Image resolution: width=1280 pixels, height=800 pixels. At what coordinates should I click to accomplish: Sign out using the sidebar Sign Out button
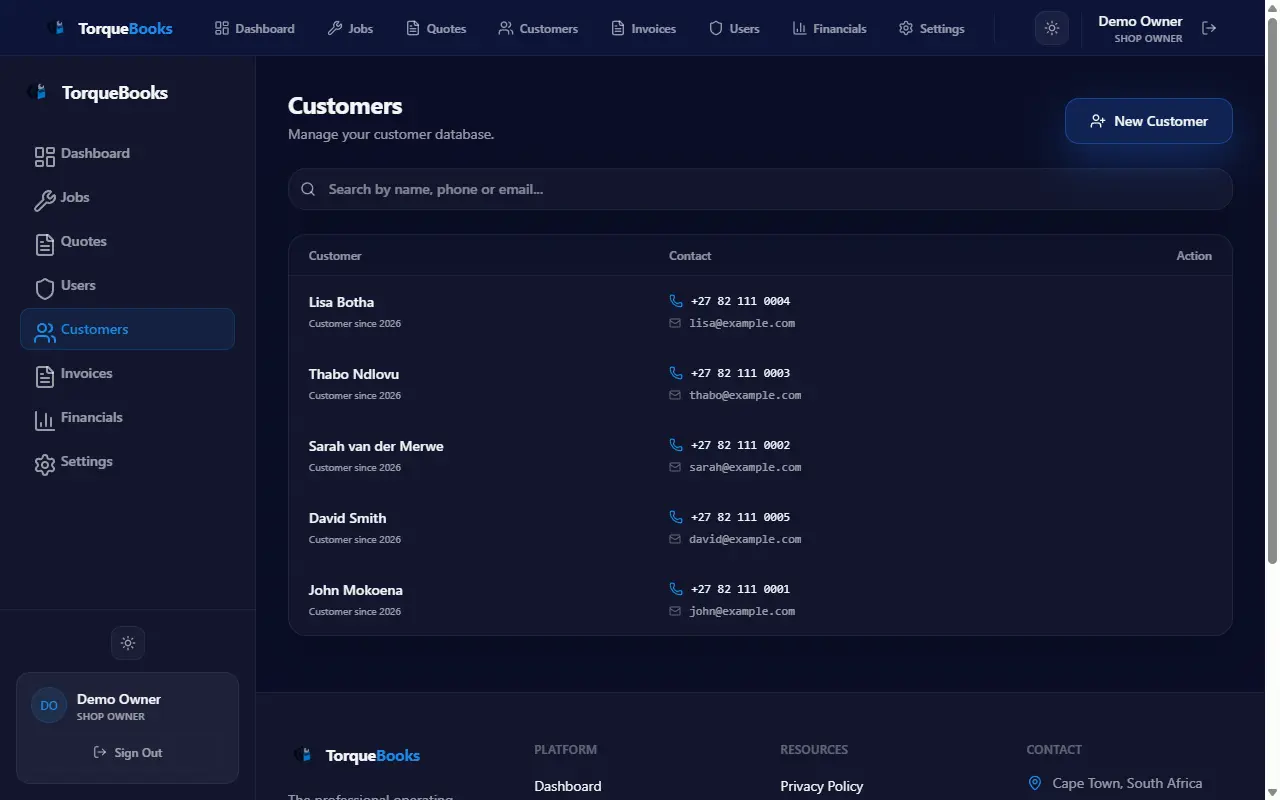[x=128, y=753]
